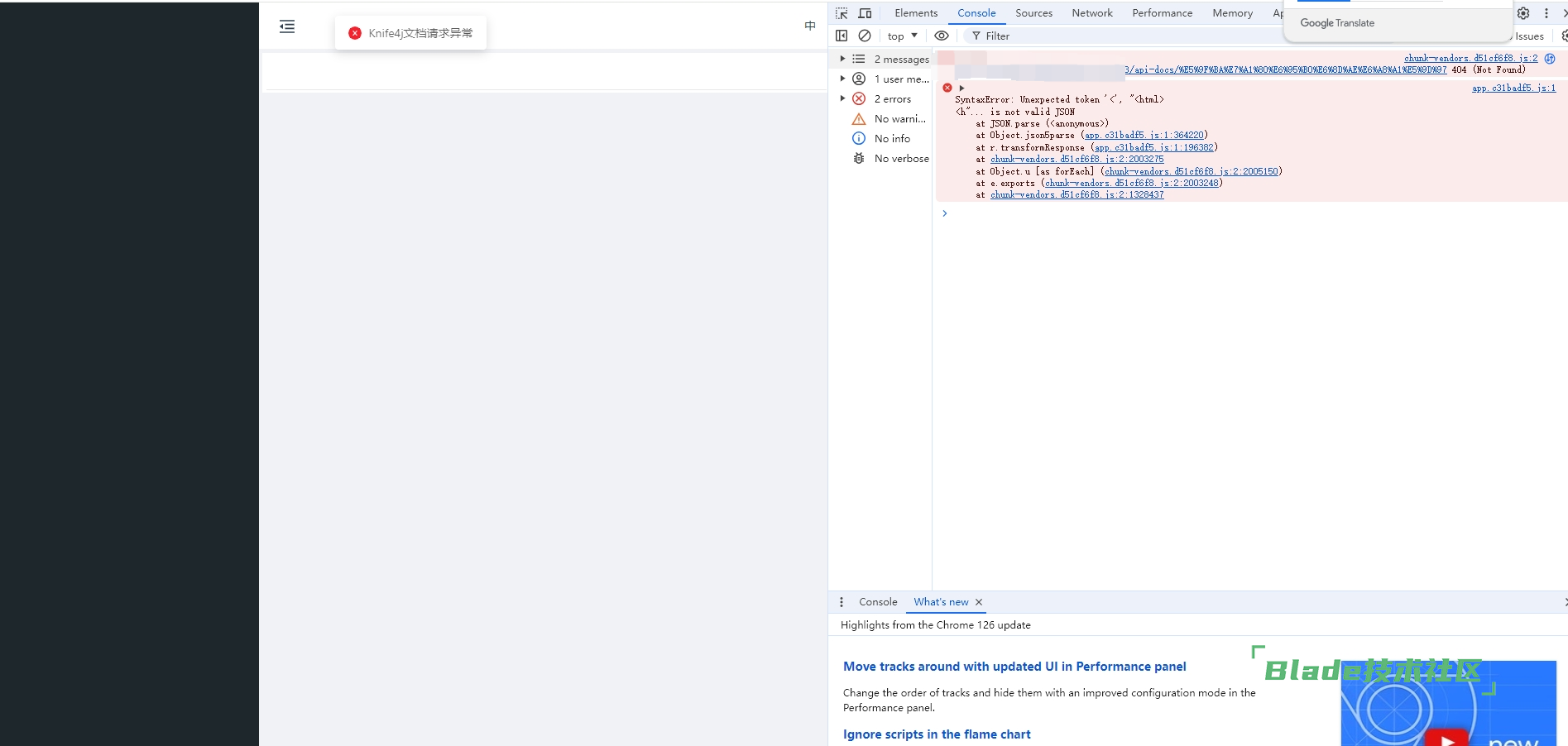The image size is (1568, 746).
Task: Open the Network tab
Action: point(1092,13)
